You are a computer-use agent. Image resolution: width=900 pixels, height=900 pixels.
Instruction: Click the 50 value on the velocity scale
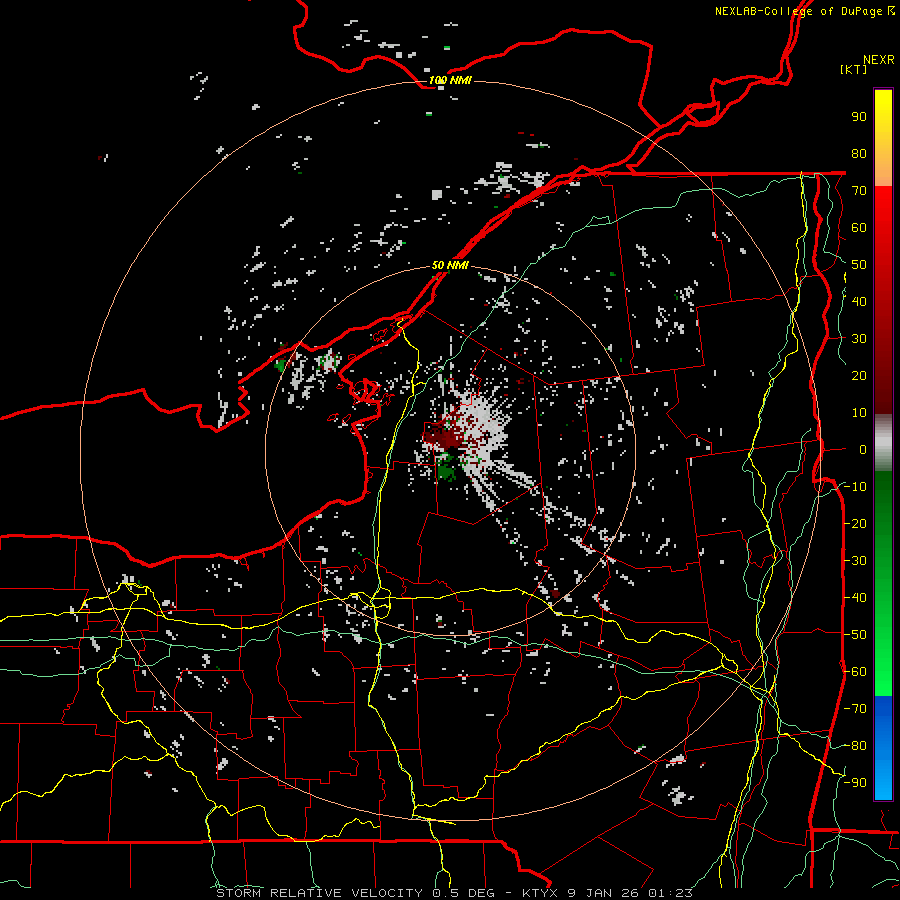tap(859, 265)
